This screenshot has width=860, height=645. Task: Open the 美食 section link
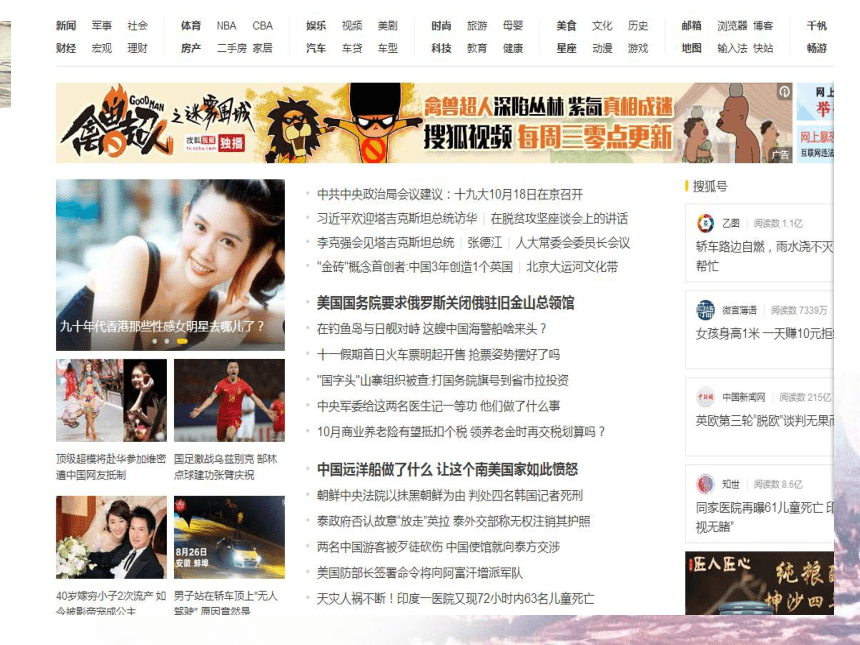click(x=566, y=26)
